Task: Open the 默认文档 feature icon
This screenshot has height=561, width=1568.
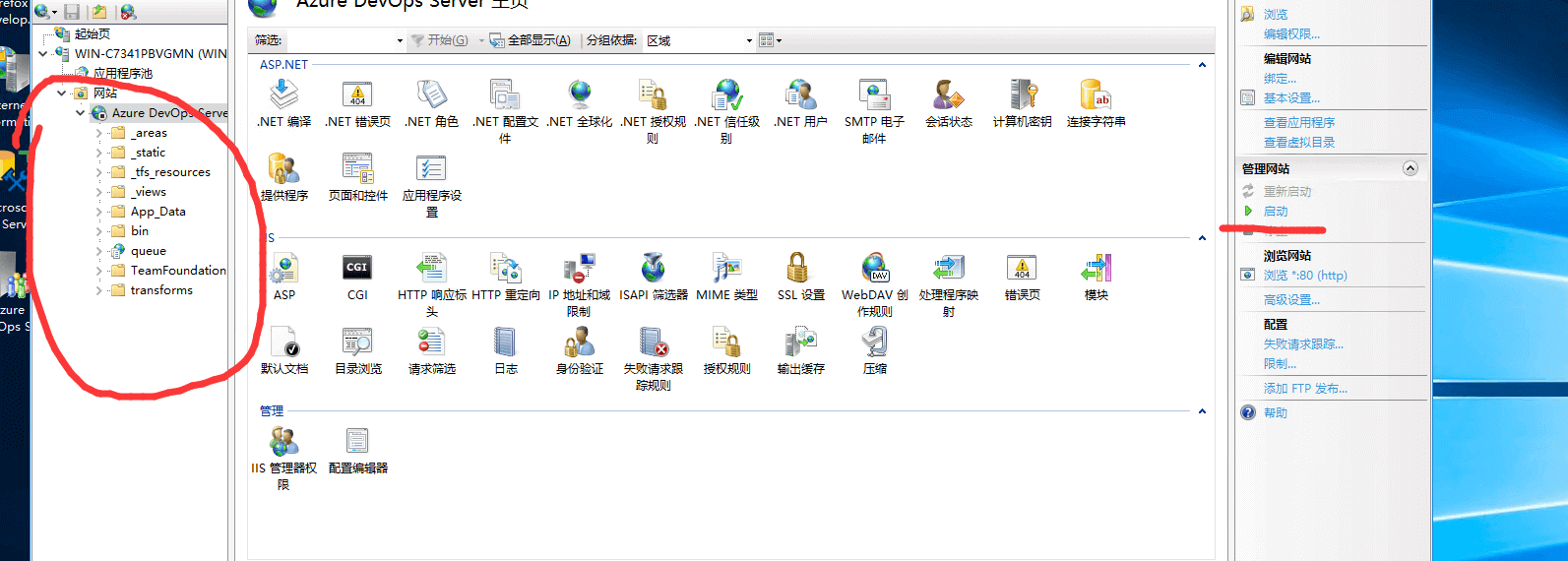Action: click(x=284, y=343)
